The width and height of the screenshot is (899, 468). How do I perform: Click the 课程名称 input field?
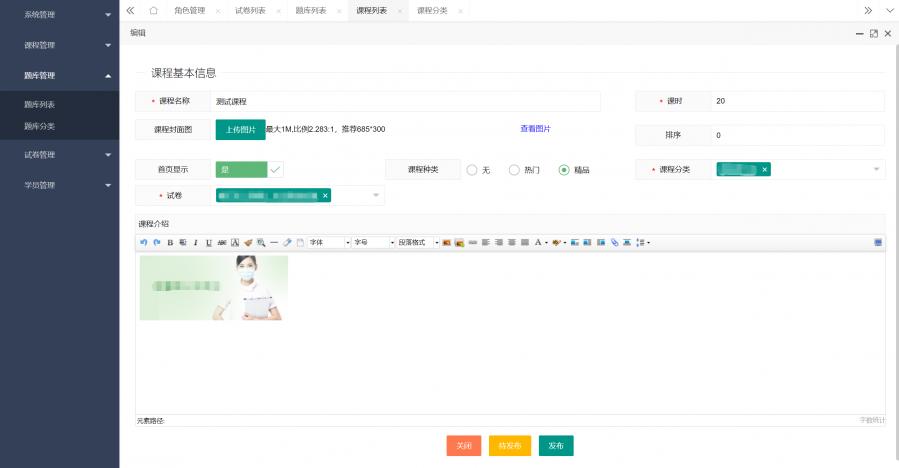click(404, 101)
